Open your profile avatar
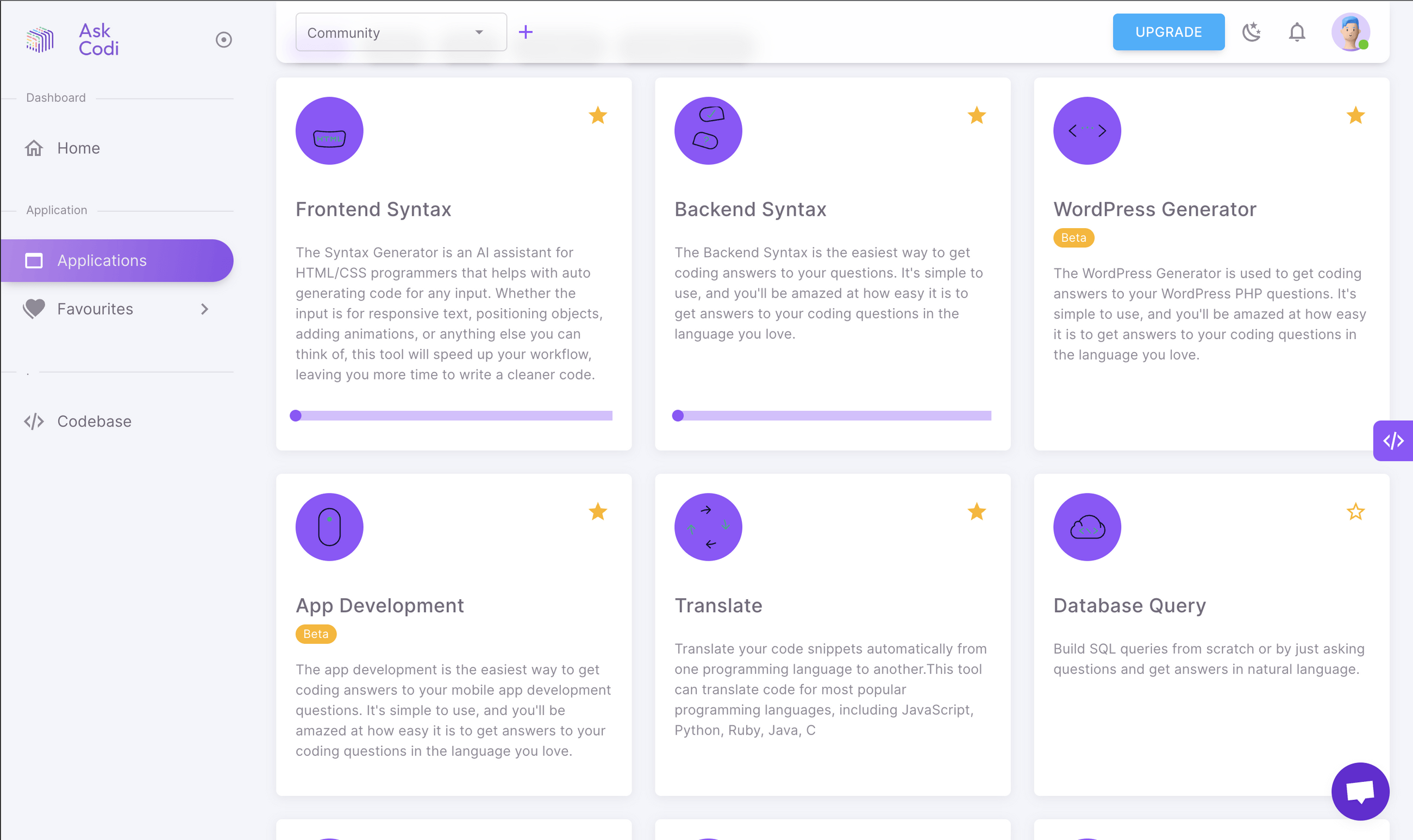 [1351, 32]
